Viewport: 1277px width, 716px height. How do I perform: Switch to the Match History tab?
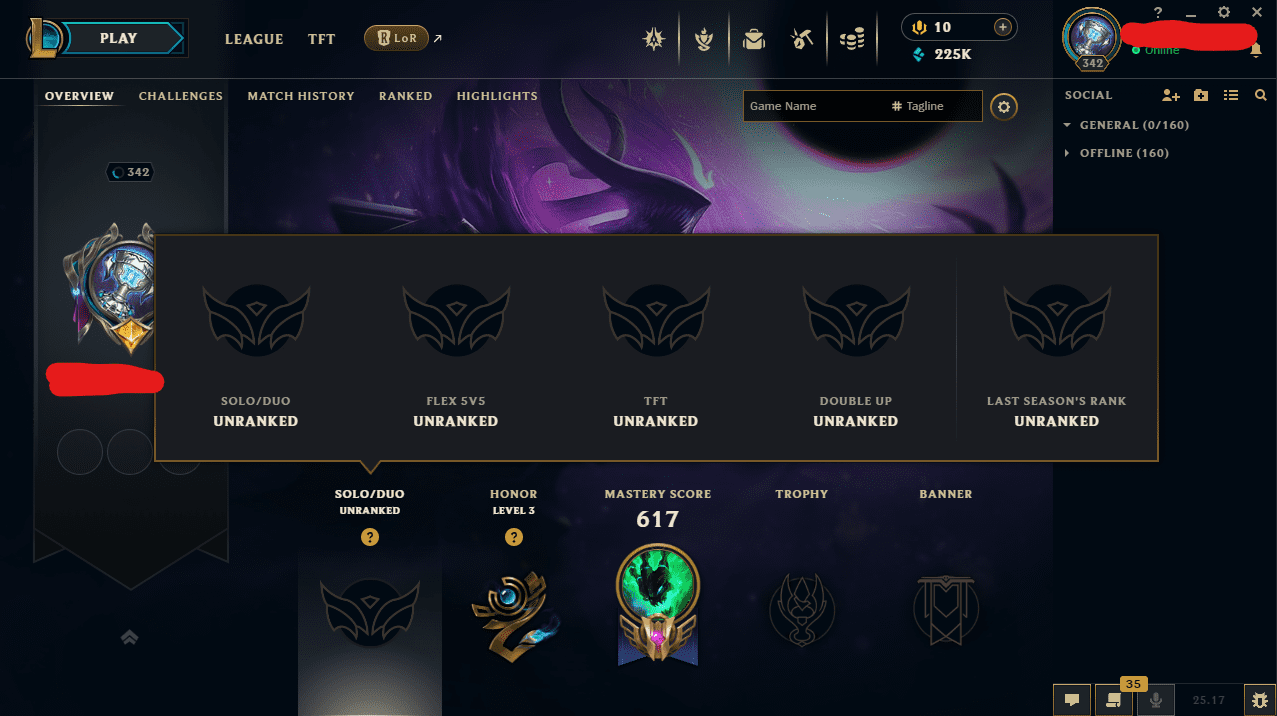(301, 96)
